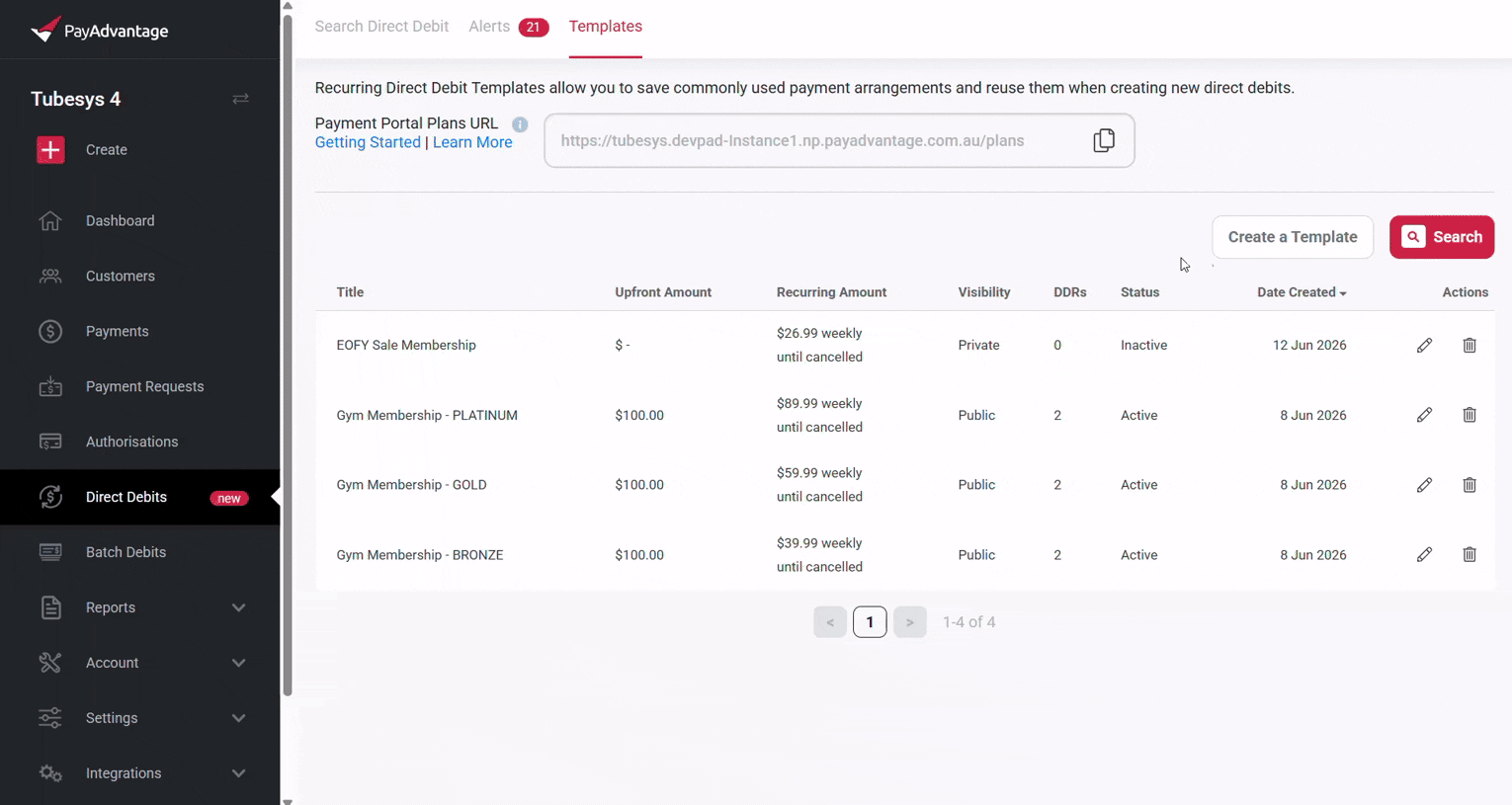Click the Inactive status of EOFY Sale
Image resolution: width=1512 pixels, height=805 pixels.
click(x=1143, y=345)
